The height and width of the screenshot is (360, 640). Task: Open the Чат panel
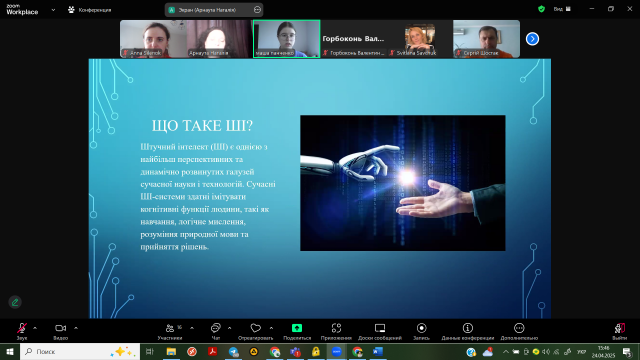(x=216, y=331)
